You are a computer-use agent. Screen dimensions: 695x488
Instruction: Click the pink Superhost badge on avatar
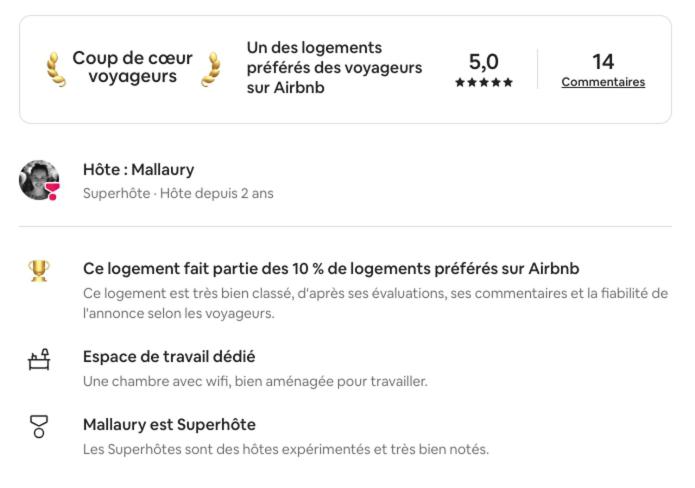click(x=52, y=191)
